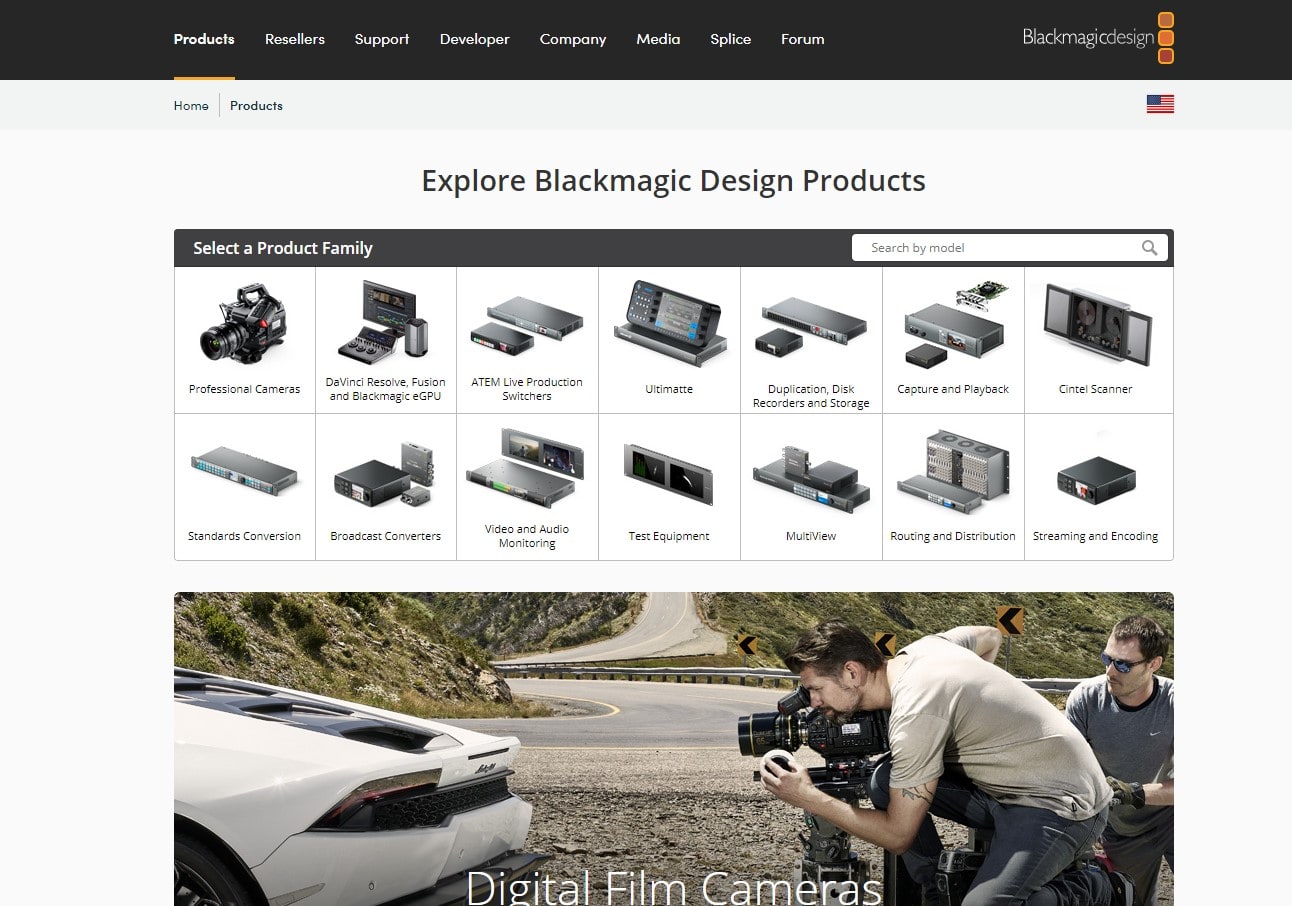Go to the Forum menu item
The image size is (1292, 906).
coord(803,39)
